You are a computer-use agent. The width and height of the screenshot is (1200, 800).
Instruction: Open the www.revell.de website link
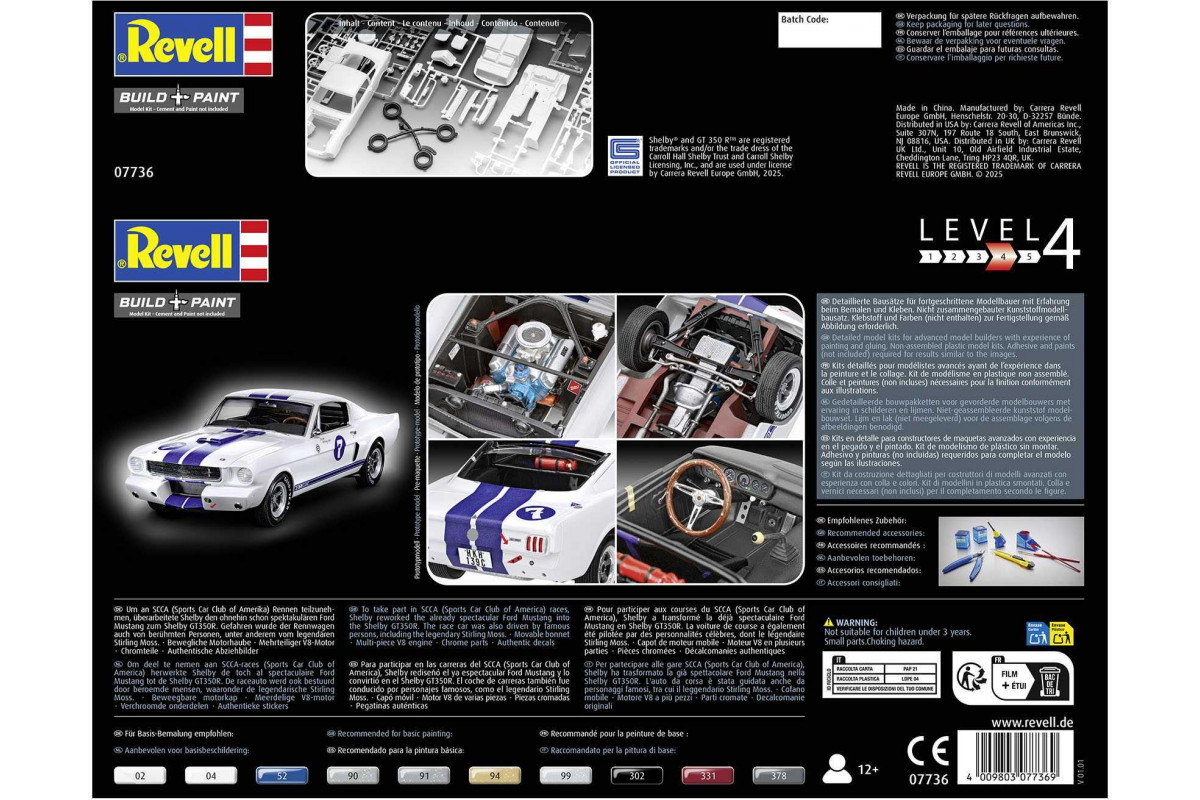[1032, 722]
